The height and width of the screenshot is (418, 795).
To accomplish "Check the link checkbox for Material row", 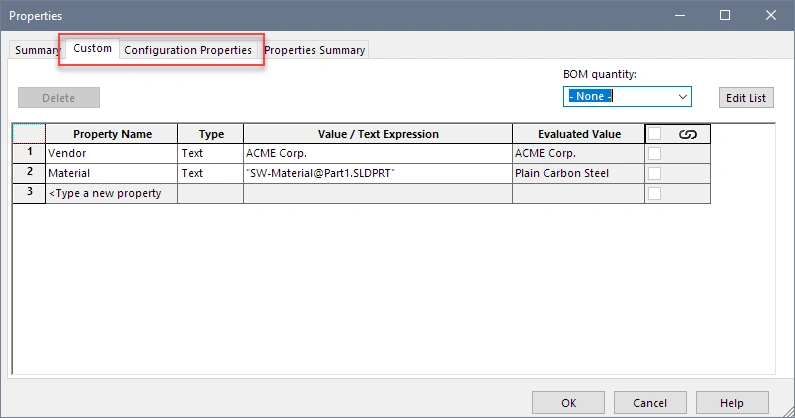I will [655, 174].
